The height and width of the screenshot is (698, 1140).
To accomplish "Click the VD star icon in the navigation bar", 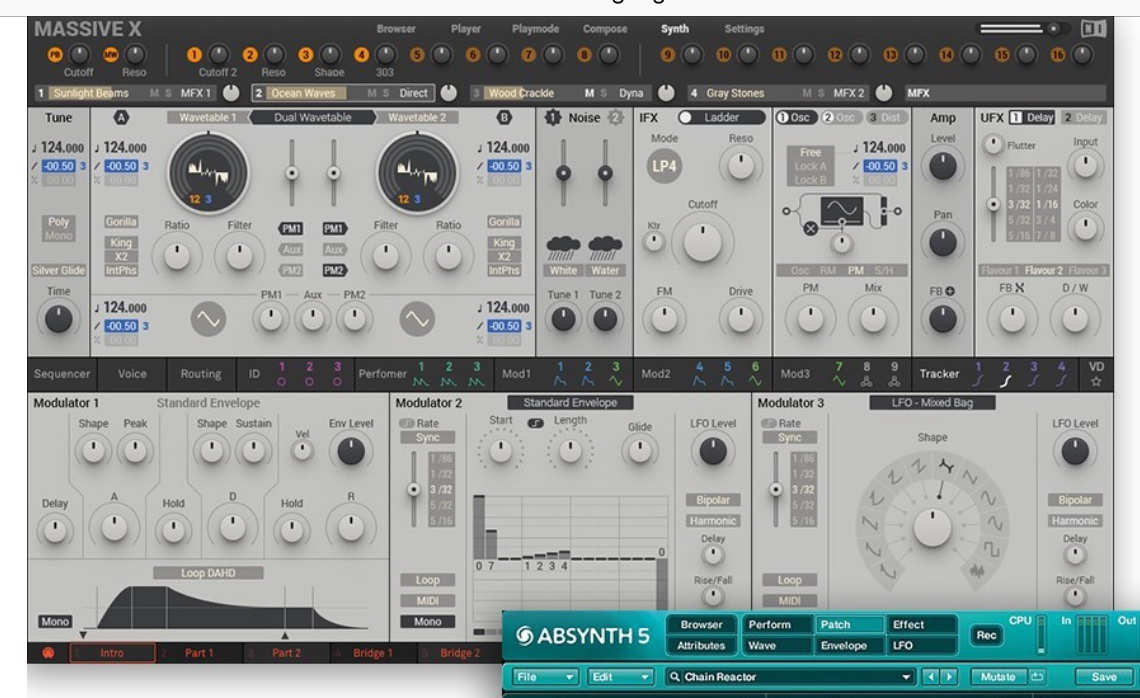I will 1096,381.
